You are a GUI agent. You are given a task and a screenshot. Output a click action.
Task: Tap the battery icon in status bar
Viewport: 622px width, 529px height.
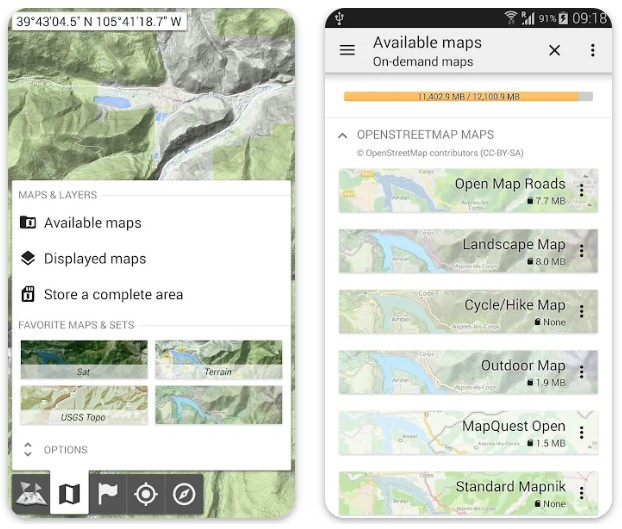click(563, 18)
